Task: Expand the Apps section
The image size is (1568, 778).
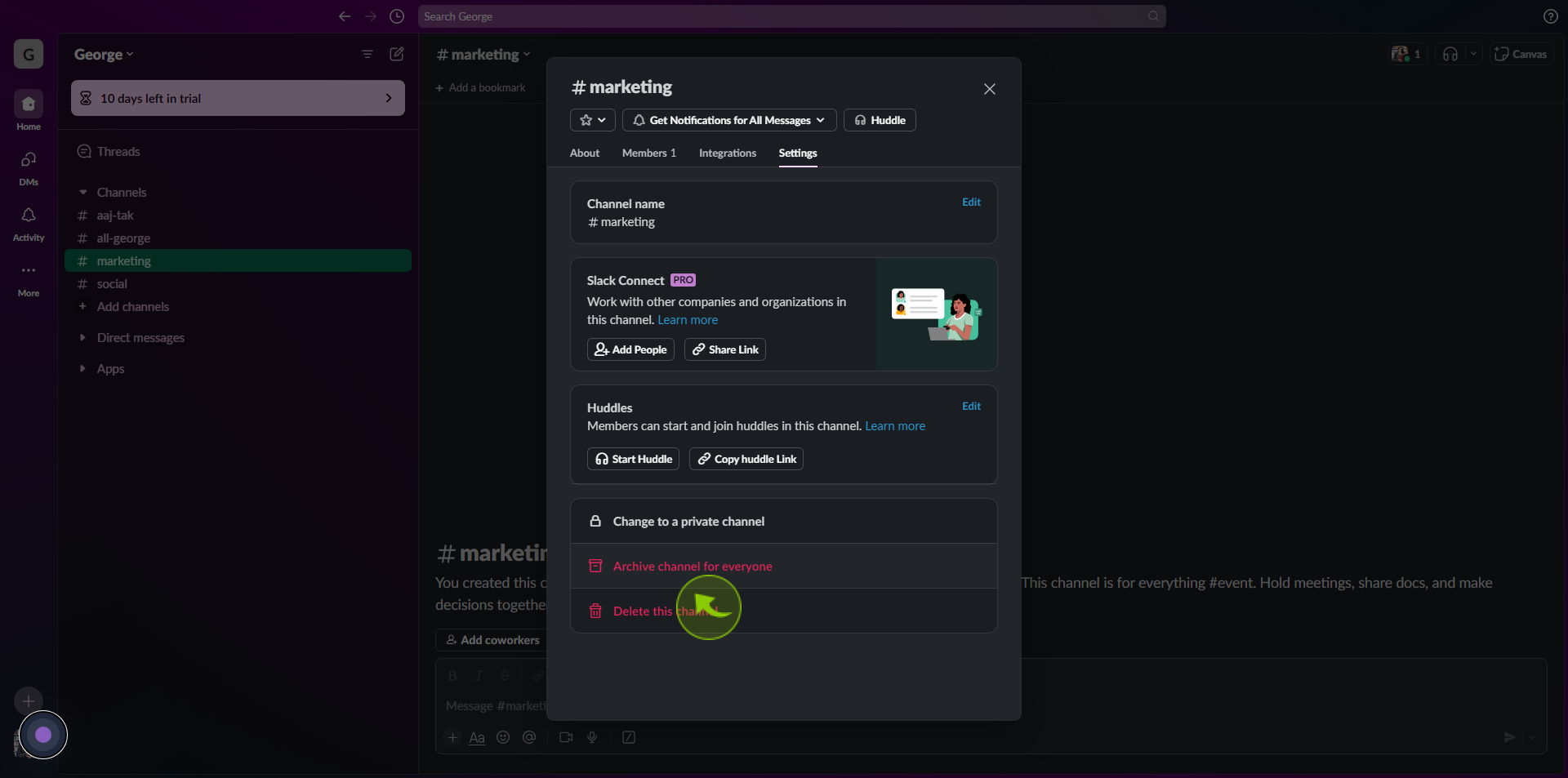Action: 82,369
